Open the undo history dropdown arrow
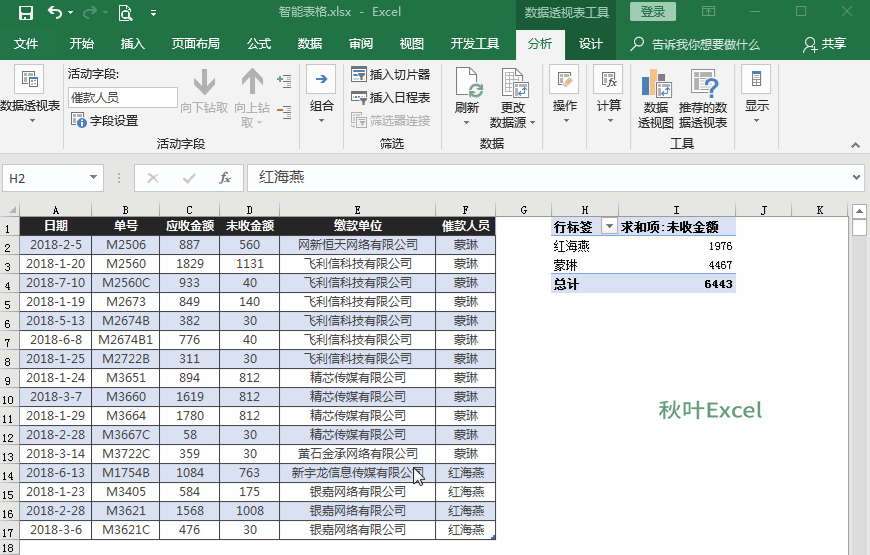The height and width of the screenshot is (555, 870). tap(70, 12)
